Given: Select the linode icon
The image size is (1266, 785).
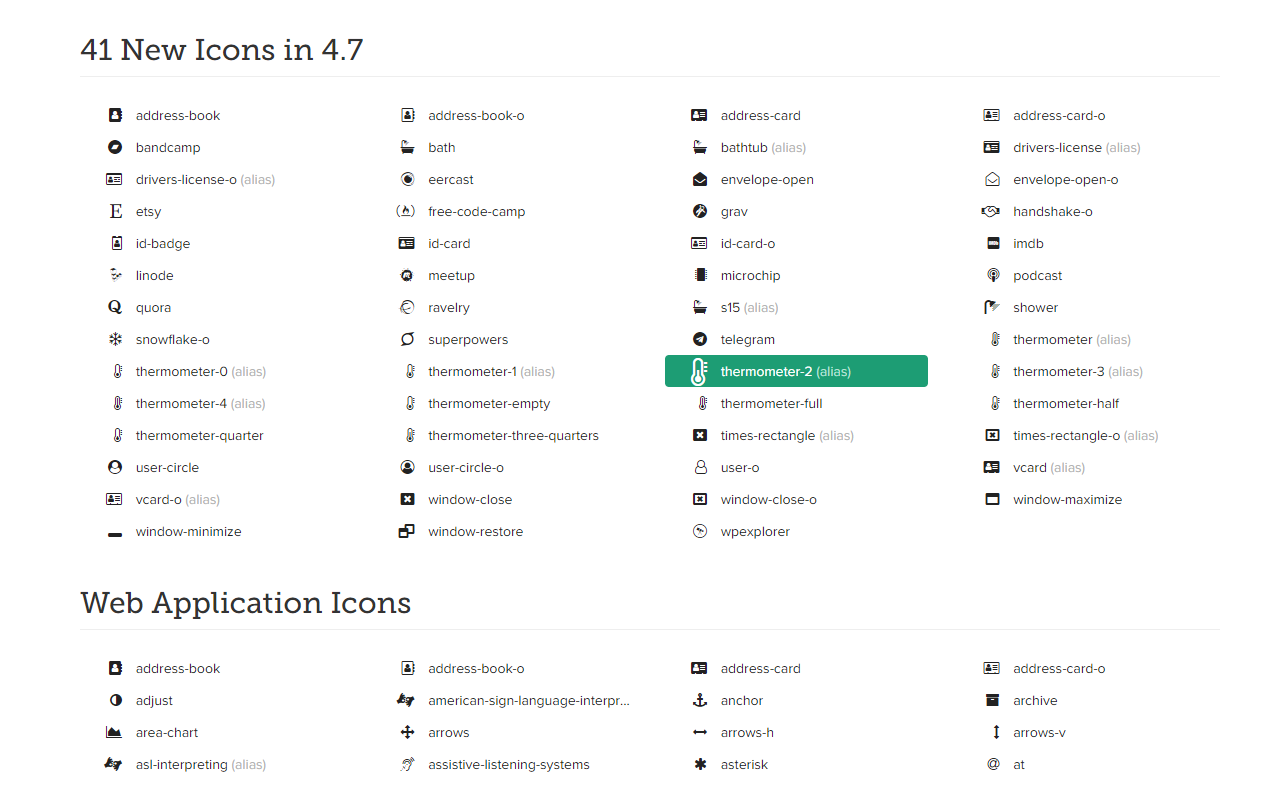Looking at the screenshot, I should pos(115,276).
